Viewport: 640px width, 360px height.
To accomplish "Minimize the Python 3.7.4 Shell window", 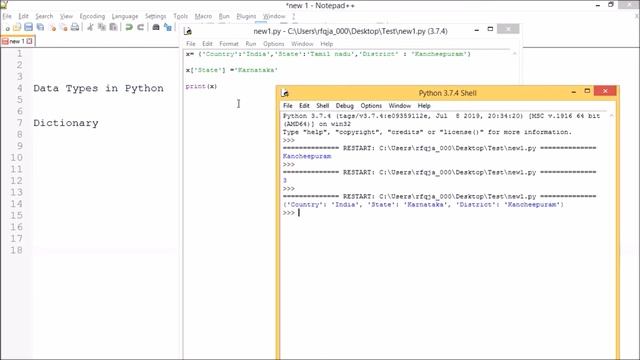I will click(x=573, y=92).
